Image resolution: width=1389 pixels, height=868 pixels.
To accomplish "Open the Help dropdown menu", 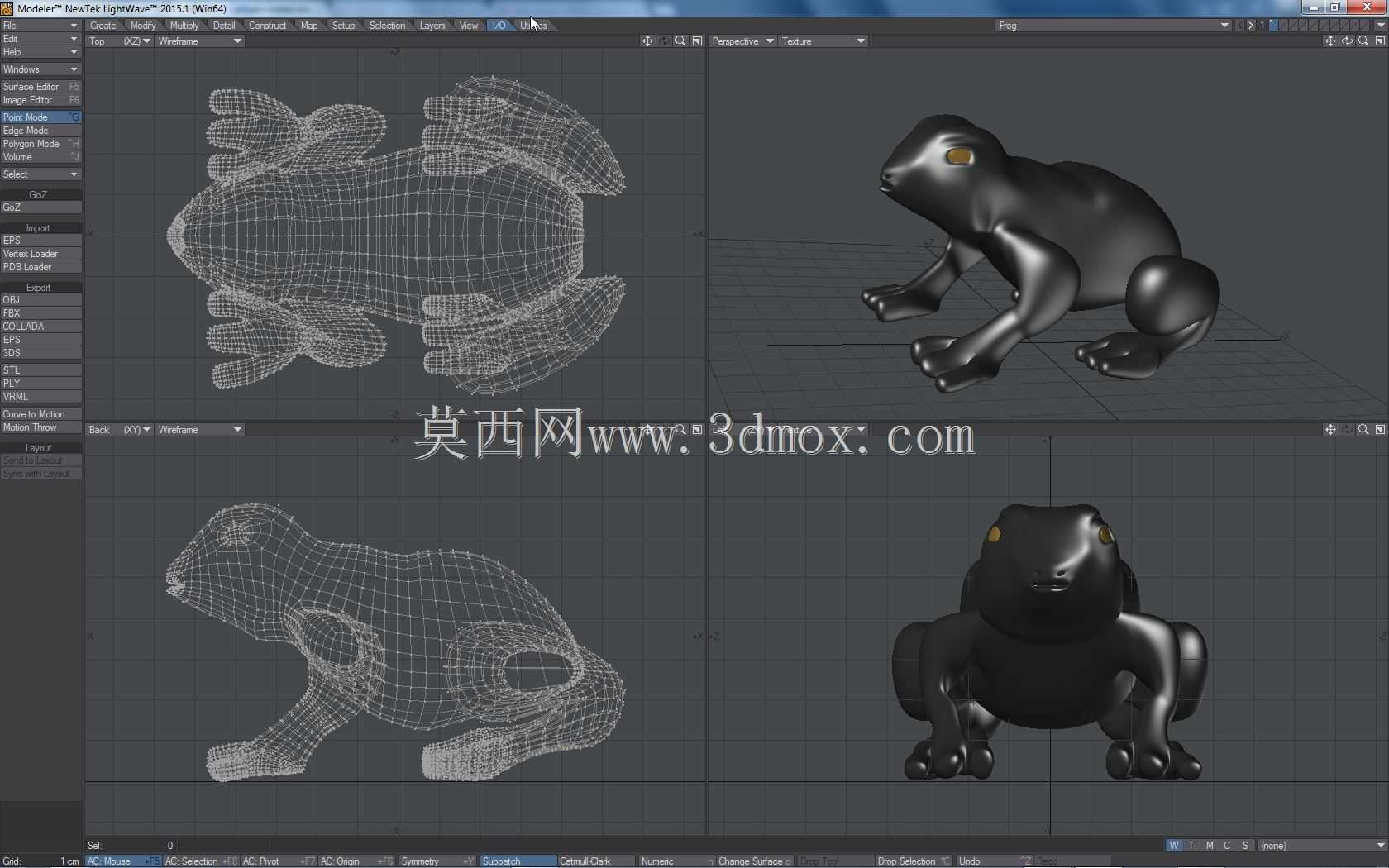I will [41, 52].
